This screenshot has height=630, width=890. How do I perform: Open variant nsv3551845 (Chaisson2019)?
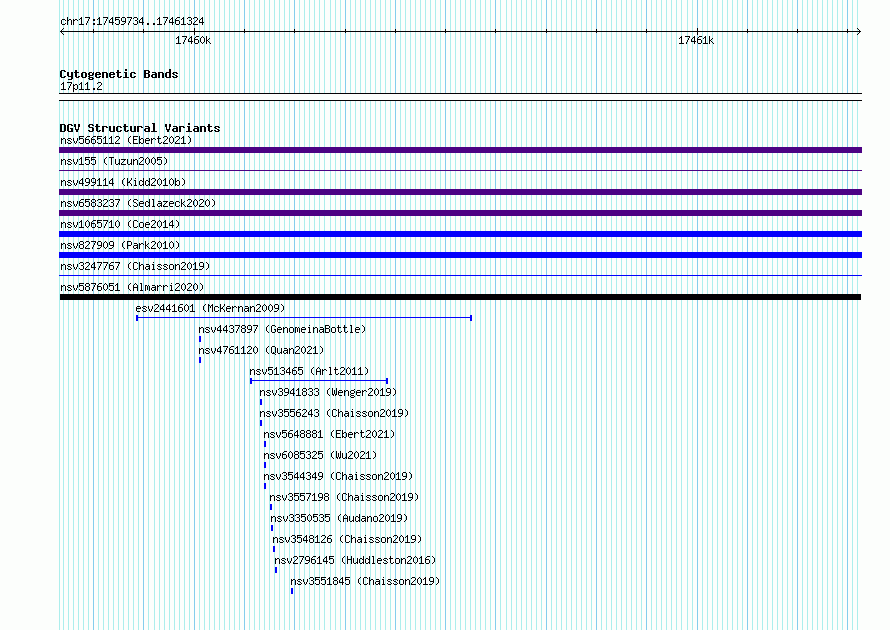(x=365, y=581)
